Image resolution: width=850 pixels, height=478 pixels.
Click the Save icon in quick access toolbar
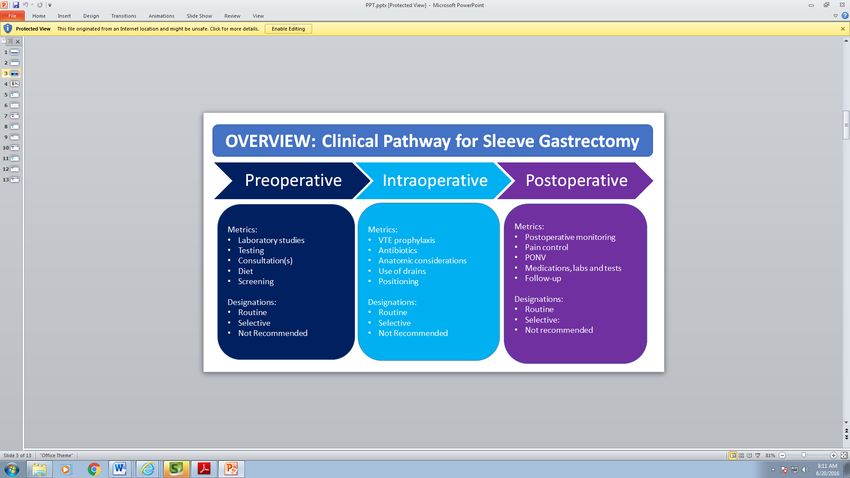point(16,5)
